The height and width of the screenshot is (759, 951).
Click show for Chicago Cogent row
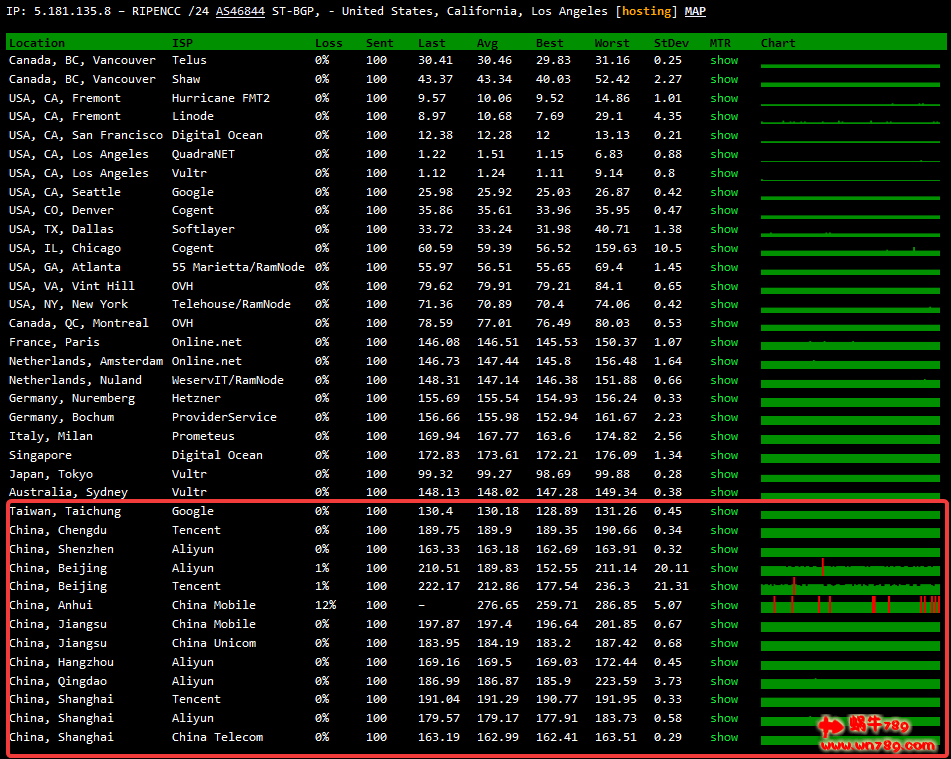(x=724, y=248)
